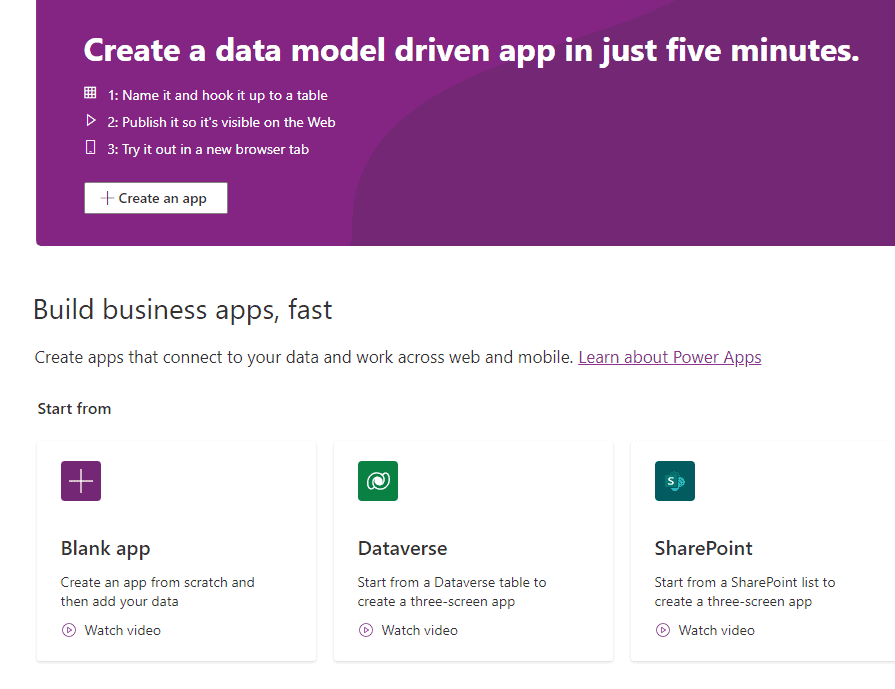Click the '1: Name it and hook it up' text
This screenshot has height=689, width=895.
click(217, 95)
